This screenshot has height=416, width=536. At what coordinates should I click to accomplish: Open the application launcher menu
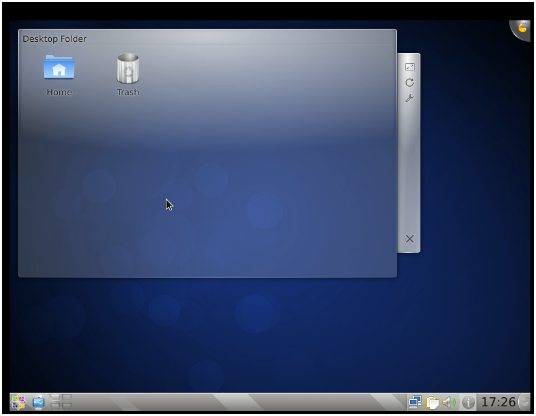[18, 402]
